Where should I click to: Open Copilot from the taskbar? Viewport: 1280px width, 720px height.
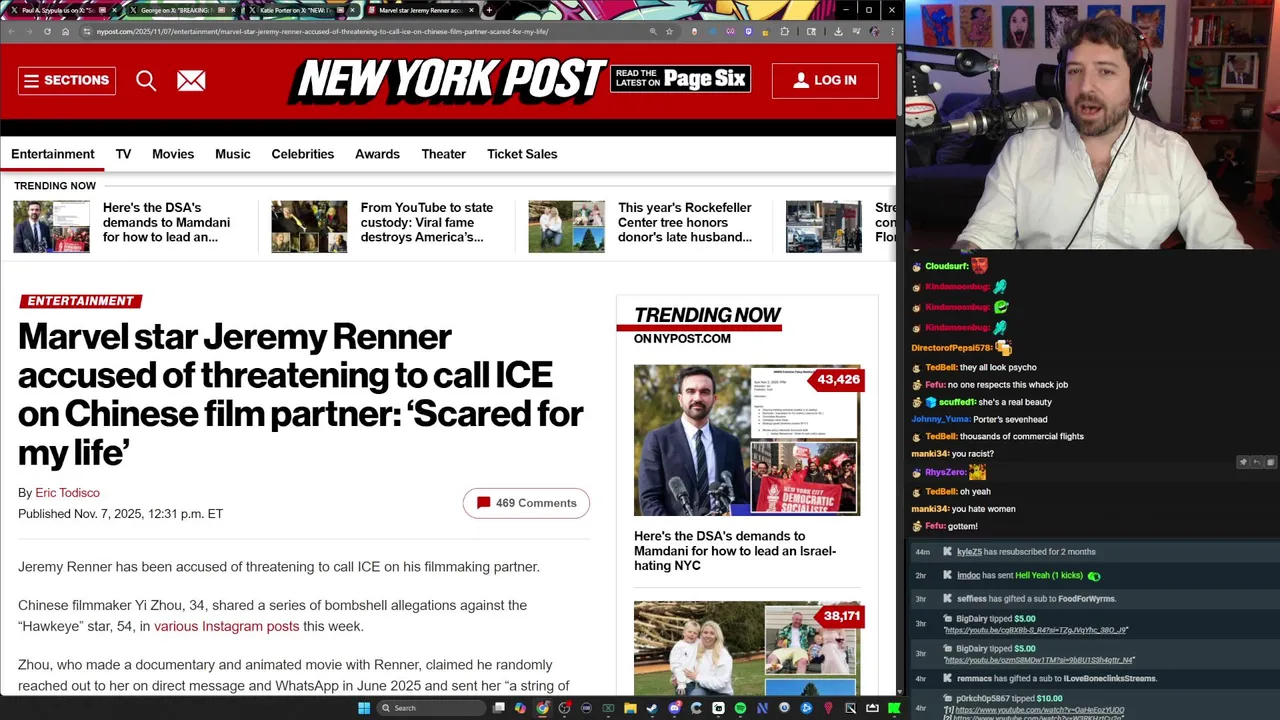[520, 708]
